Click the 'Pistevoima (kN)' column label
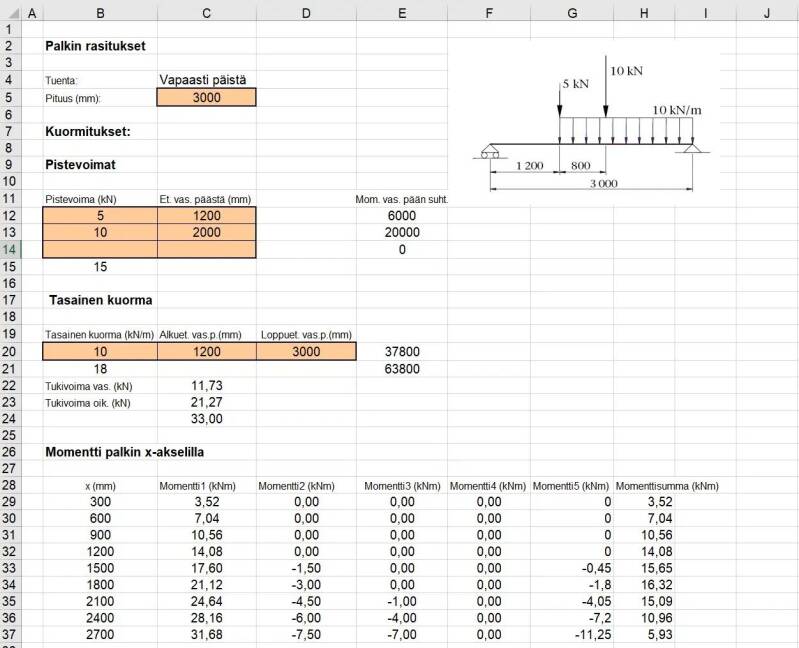Screen dimensions: 799x648 point(81,200)
